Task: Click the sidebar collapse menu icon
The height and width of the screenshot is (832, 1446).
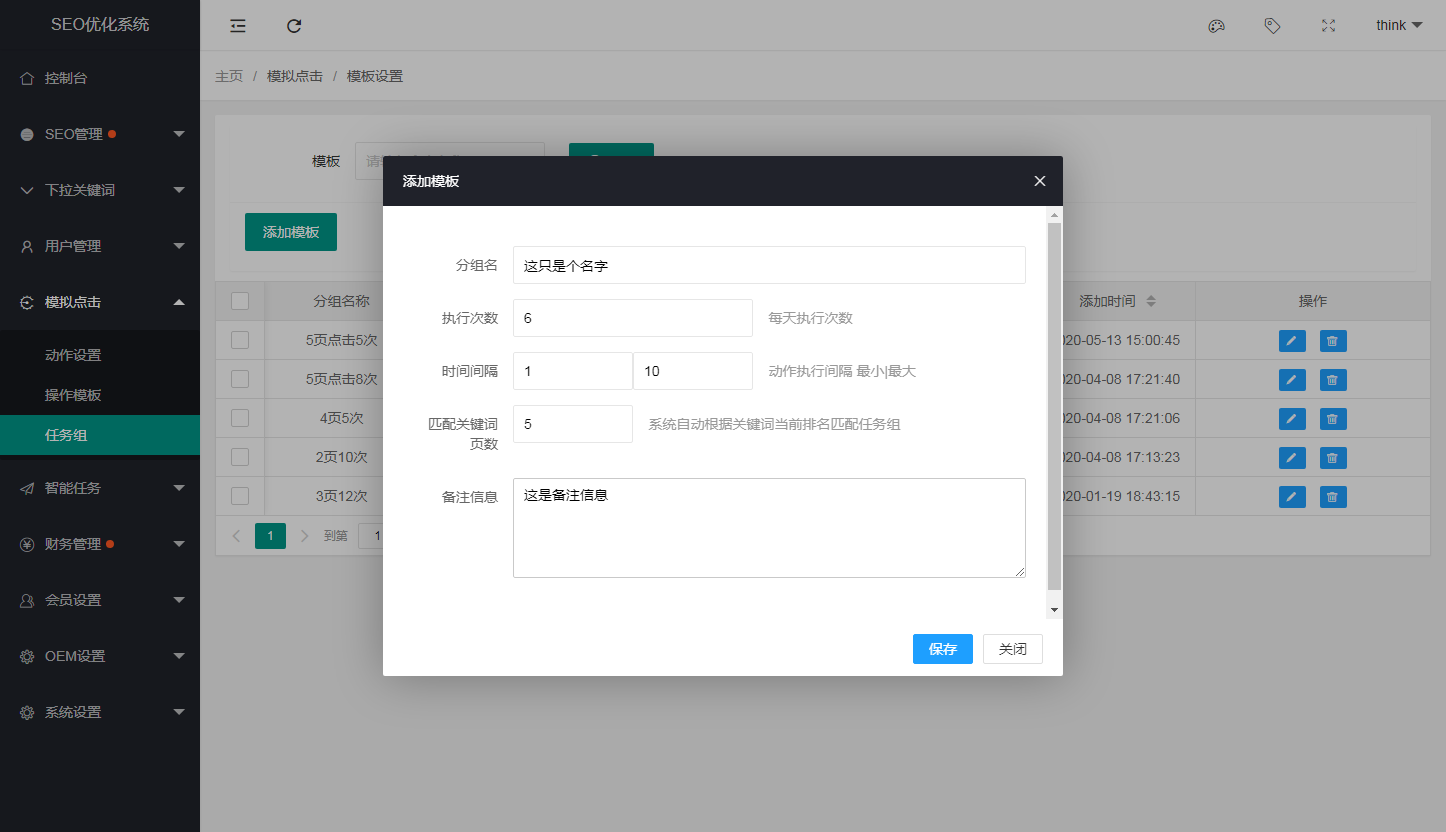Action: pyautogui.click(x=238, y=26)
